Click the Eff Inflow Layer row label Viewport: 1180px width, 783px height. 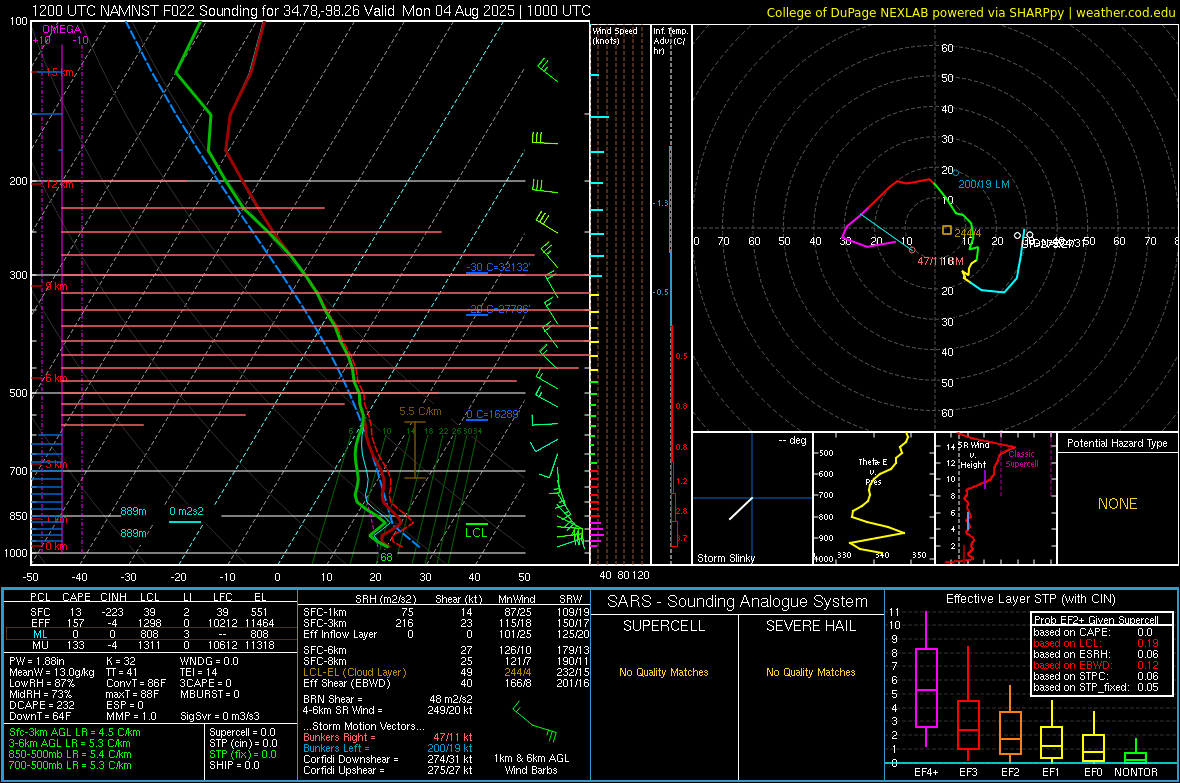pos(339,634)
